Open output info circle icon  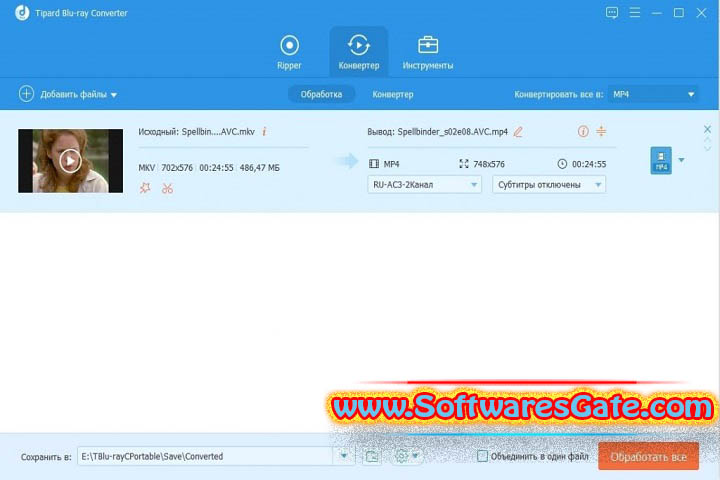coord(583,131)
